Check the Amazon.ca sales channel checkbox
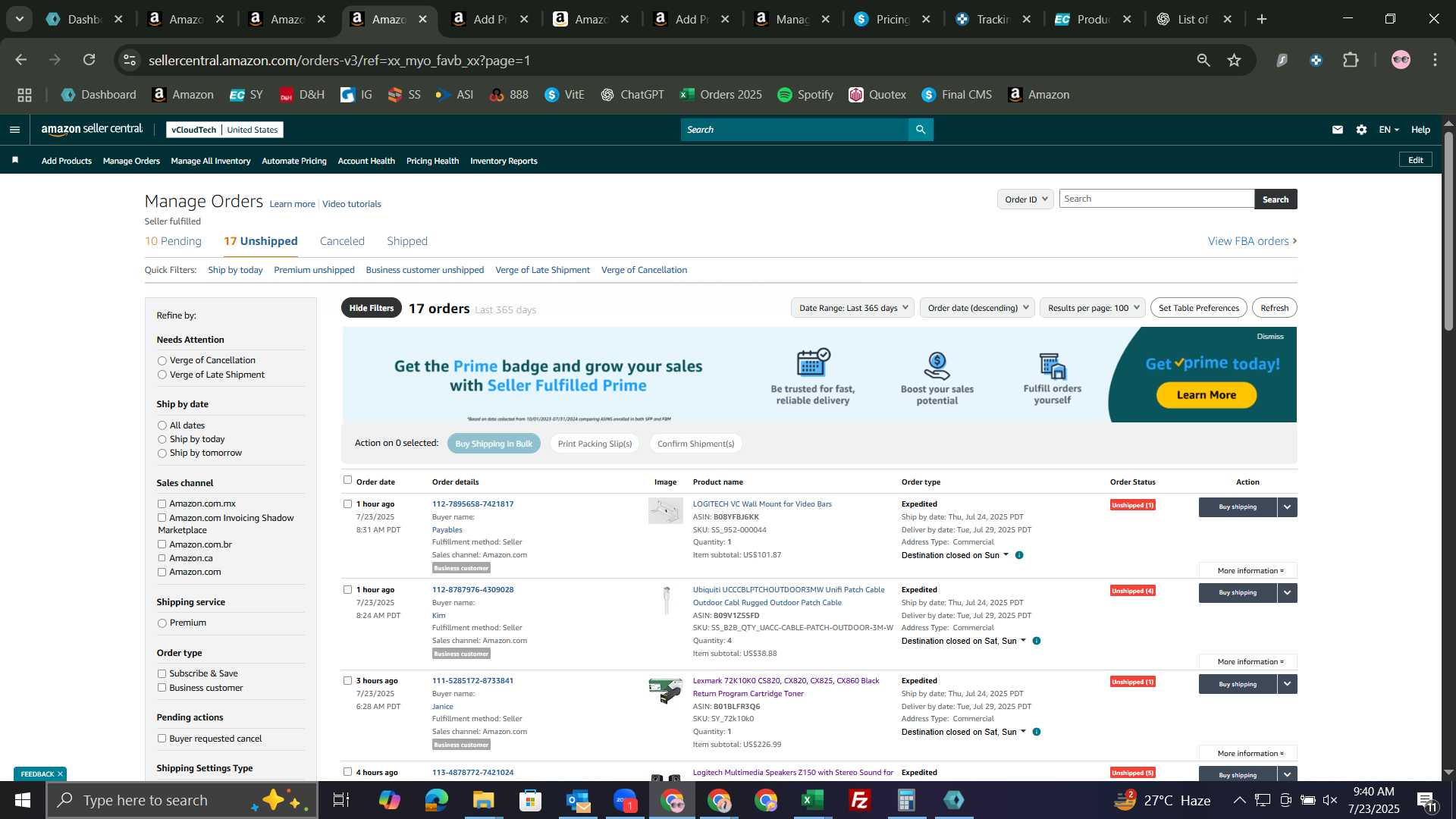 click(x=162, y=558)
